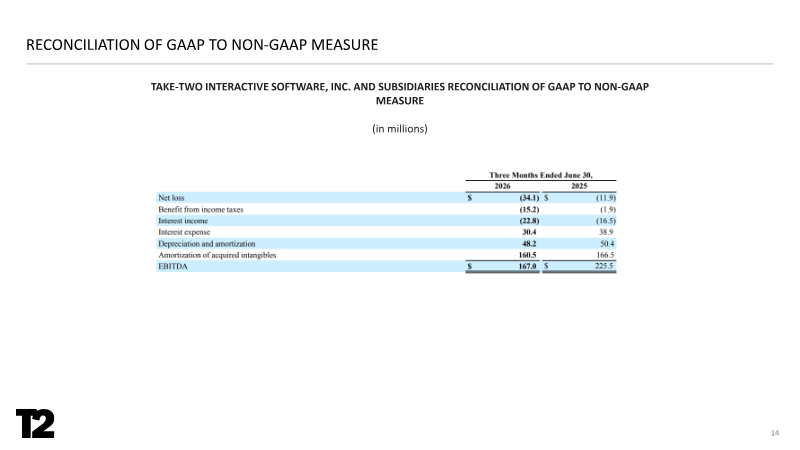
Task: Click the 'EBITDA' row label
Action: pyautogui.click(x=172, y=266)
